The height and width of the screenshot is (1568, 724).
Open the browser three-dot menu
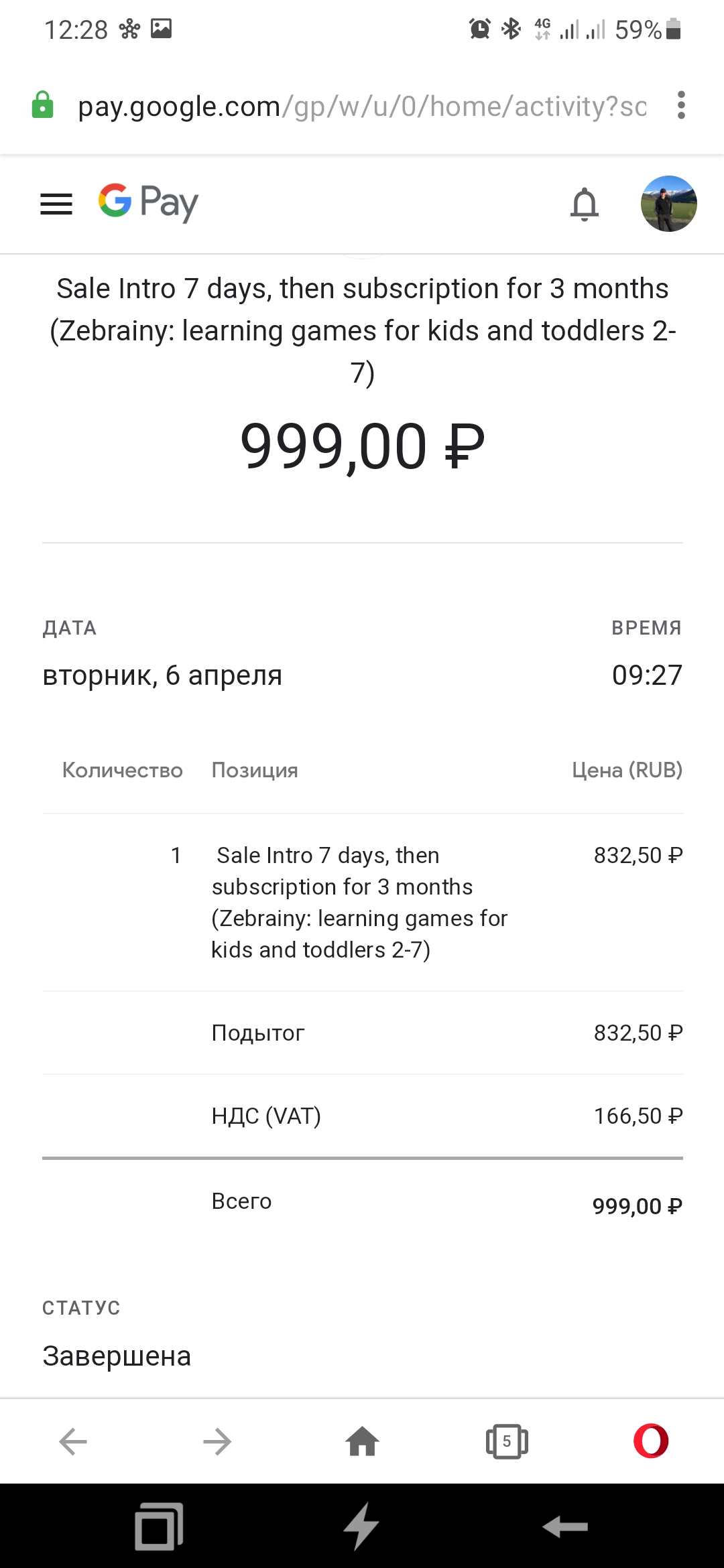click(681, 105)
